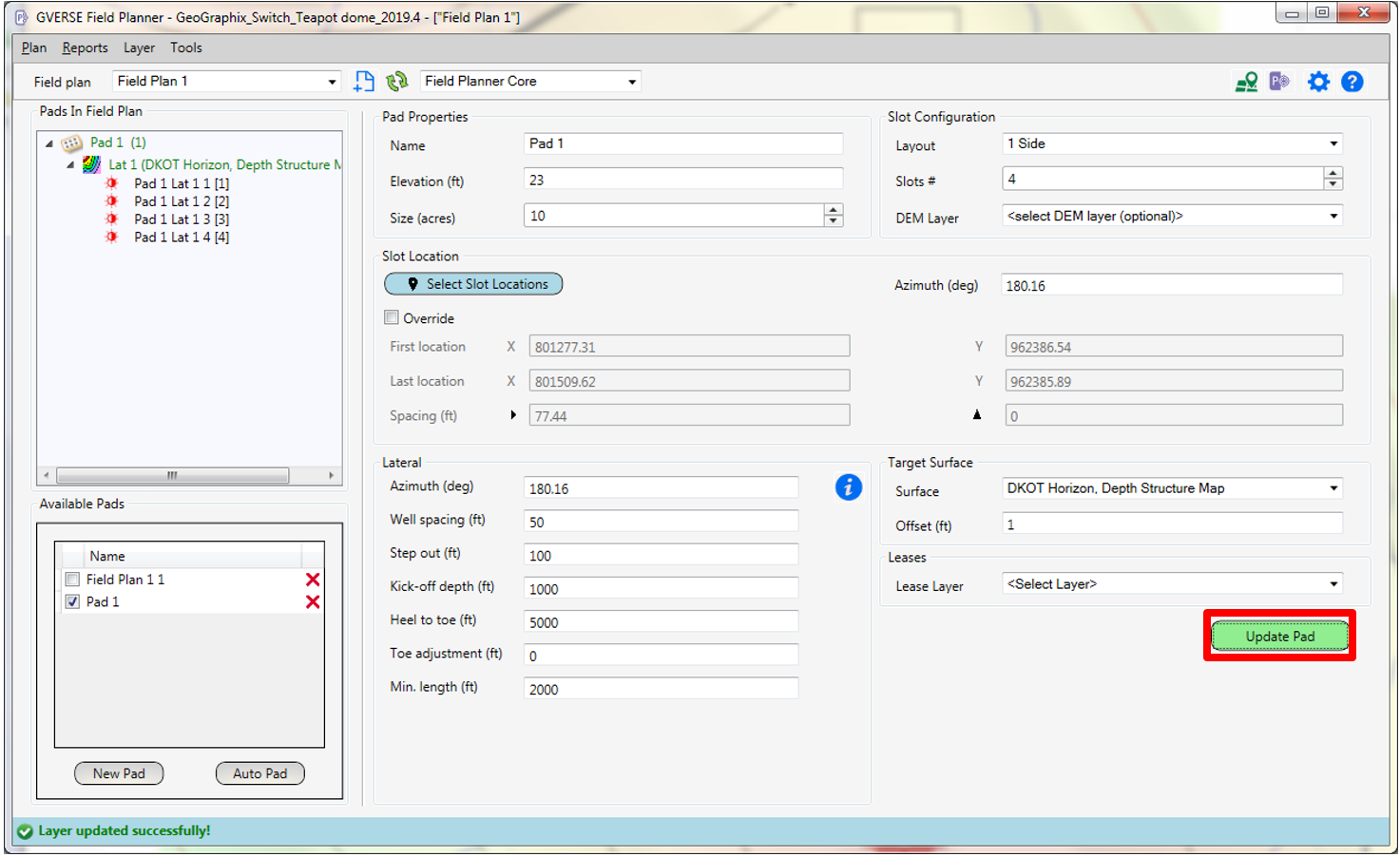Select the Pad 1 Lat 1 1 [1] tree item
1400x857 pixels.
[182, 183]
